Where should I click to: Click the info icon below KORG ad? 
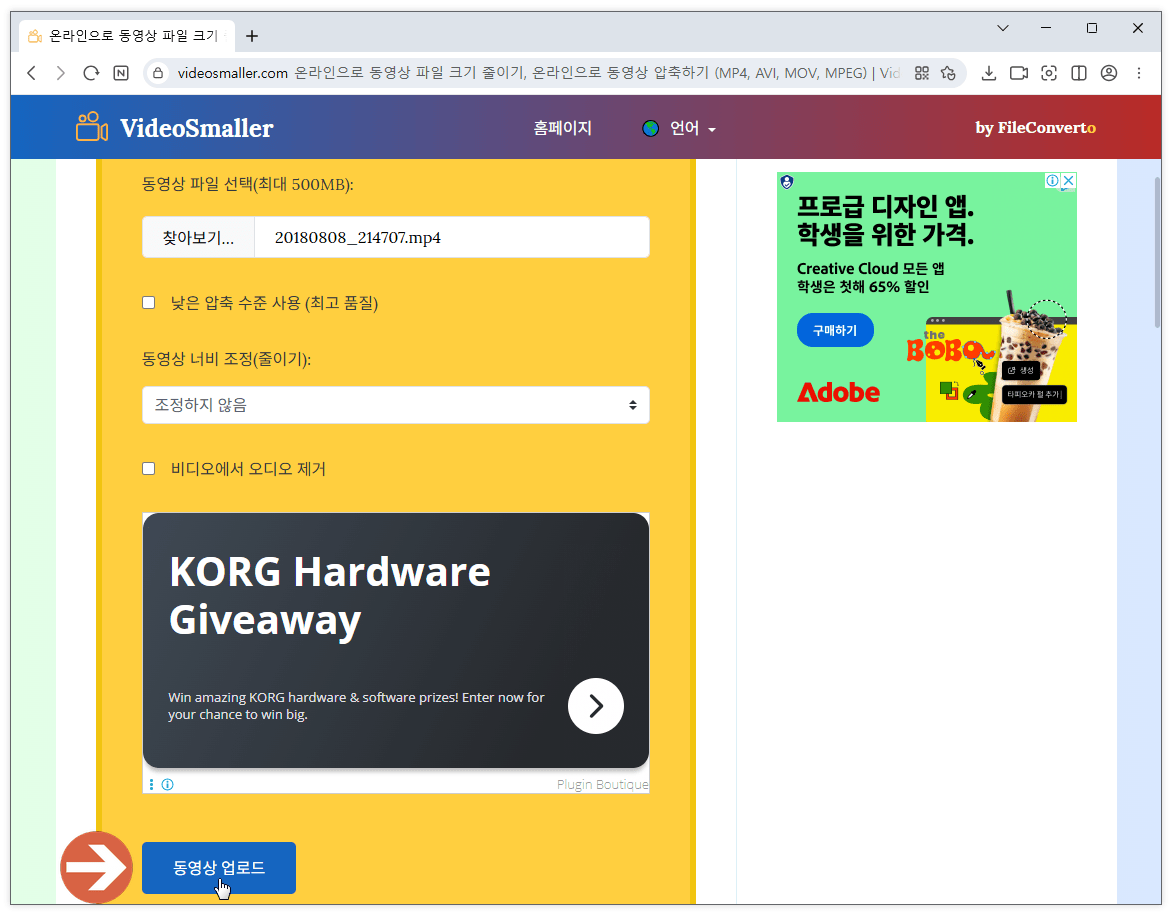(x=167, y=784)
